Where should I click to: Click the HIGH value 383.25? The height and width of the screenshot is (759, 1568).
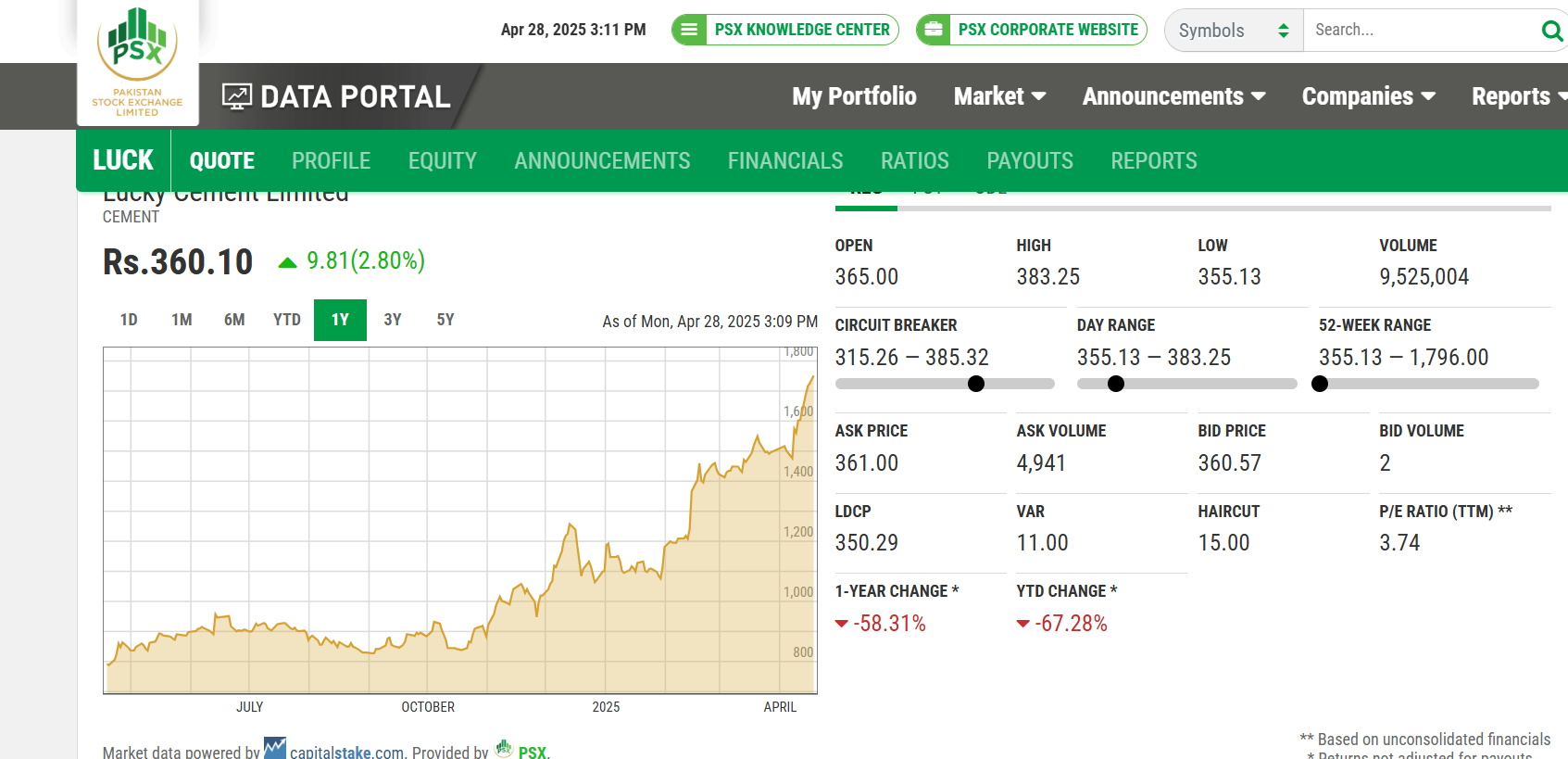click(1048, 277)
